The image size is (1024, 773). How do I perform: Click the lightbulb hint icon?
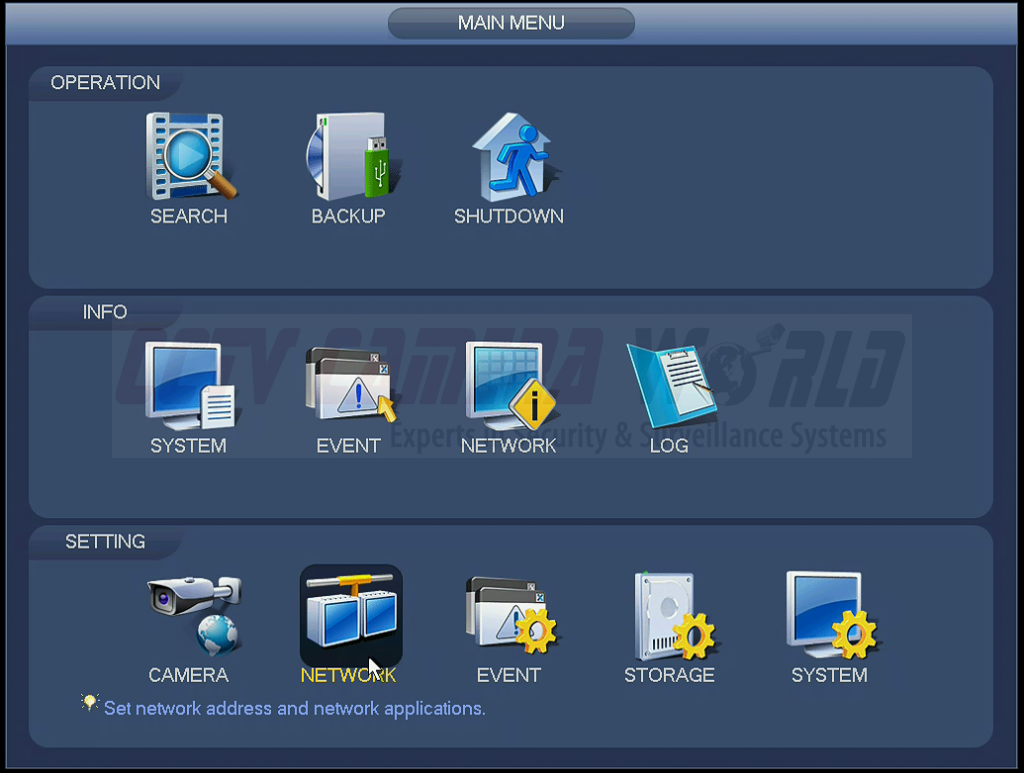pos(90,703)
